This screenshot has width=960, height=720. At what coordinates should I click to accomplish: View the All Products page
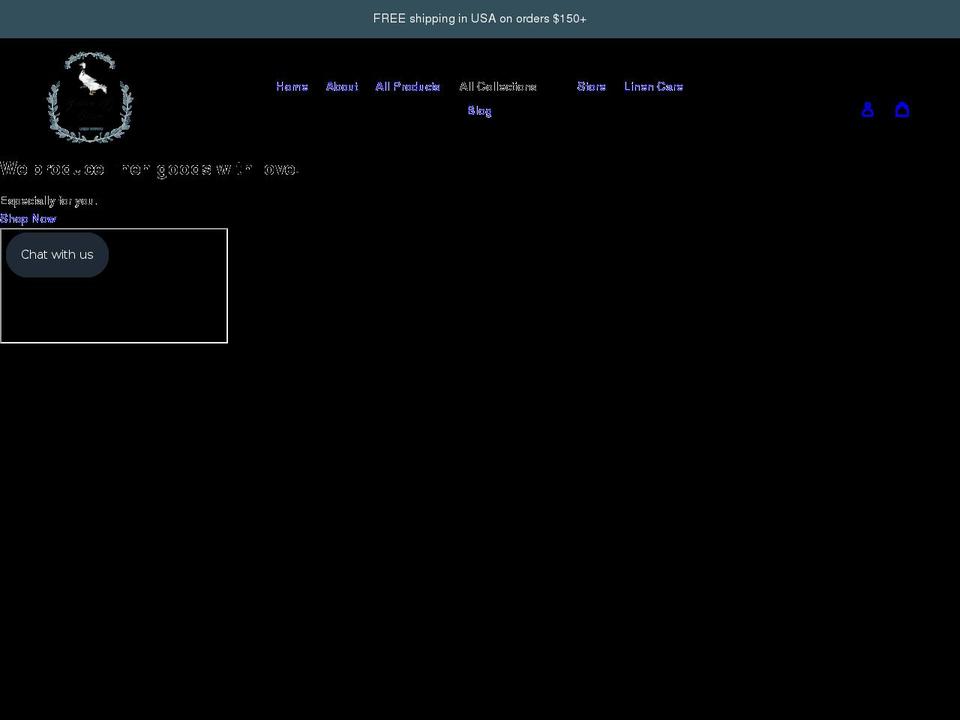408,86
